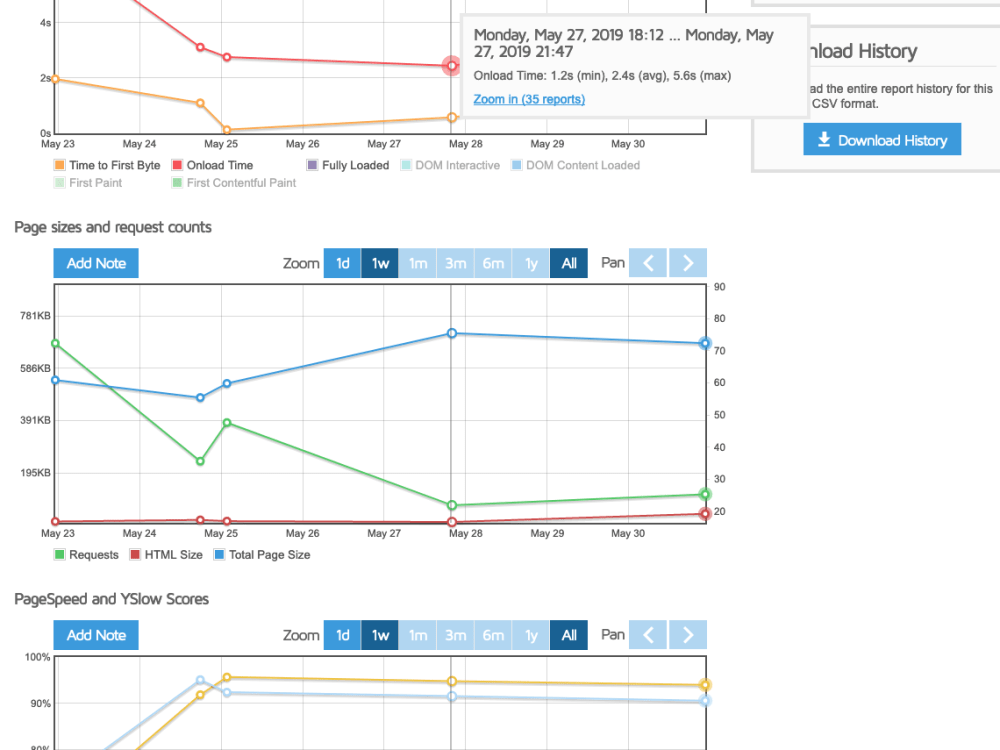The width and height of the screenshot is (1000, 750).
Task: Toggle Onload Time legend series
Action: coord(212,165)
